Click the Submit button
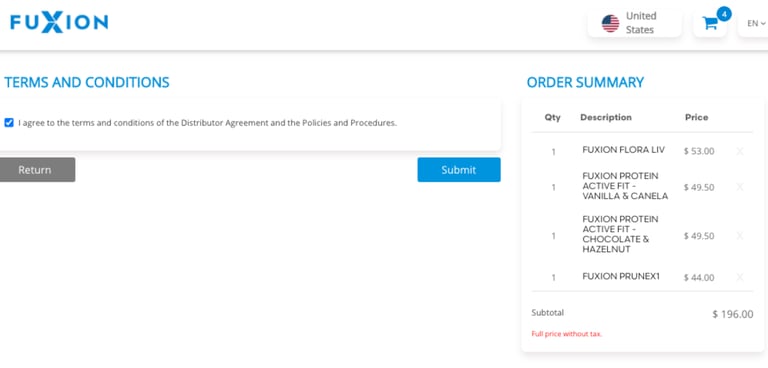 pyautogui.click(x=459, y=170)
